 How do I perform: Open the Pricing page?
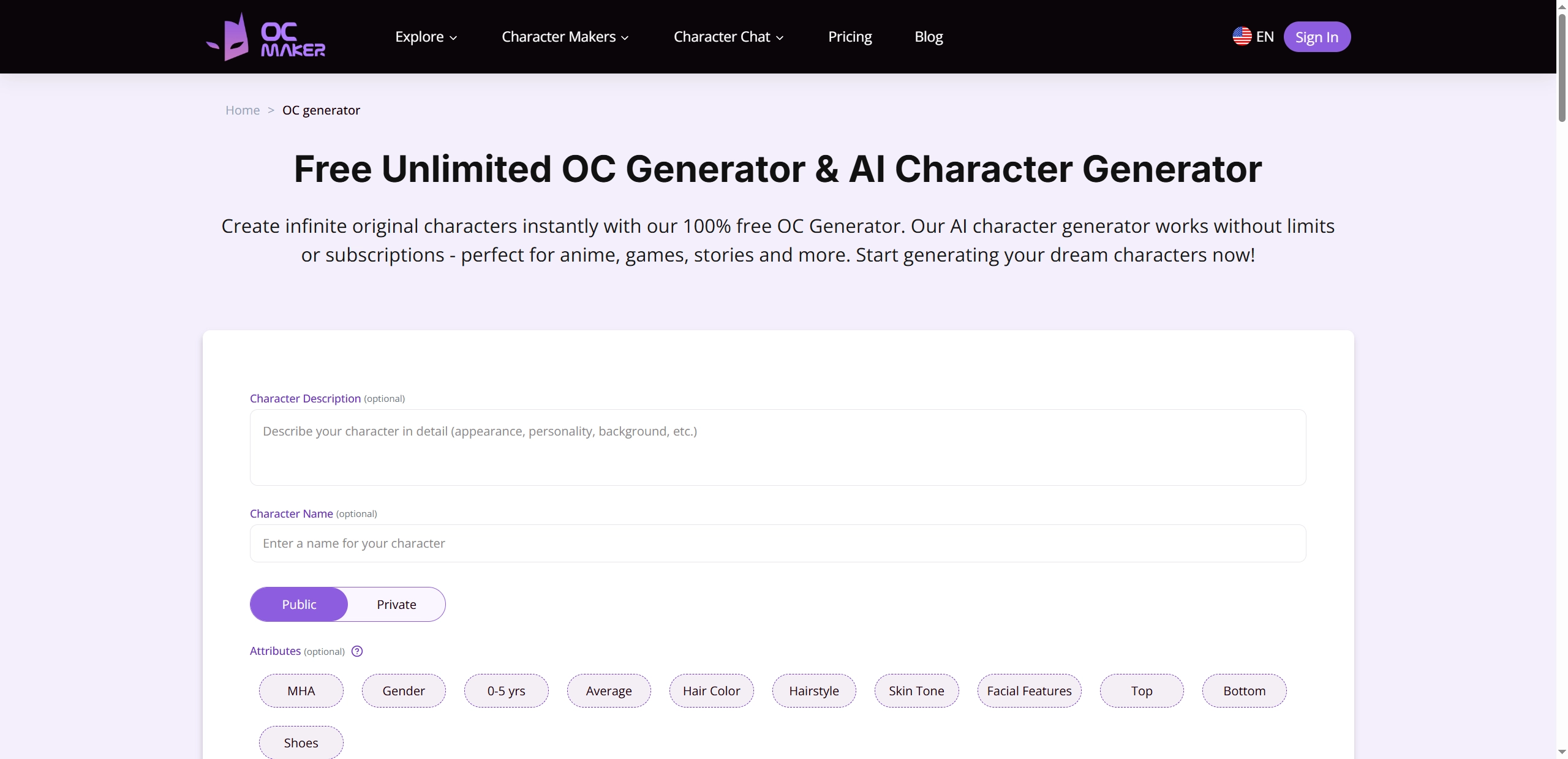pyautogui.click(x=850, y=37)
